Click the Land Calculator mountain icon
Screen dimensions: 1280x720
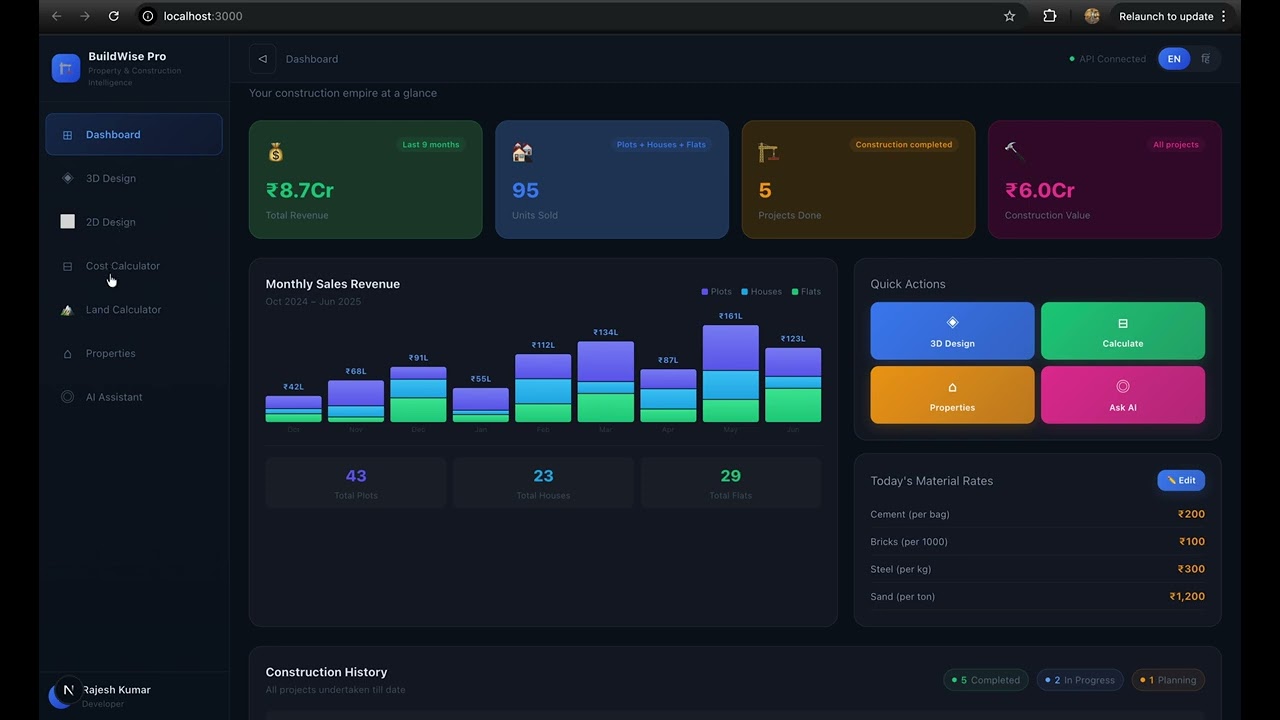(x=67, y=310)
